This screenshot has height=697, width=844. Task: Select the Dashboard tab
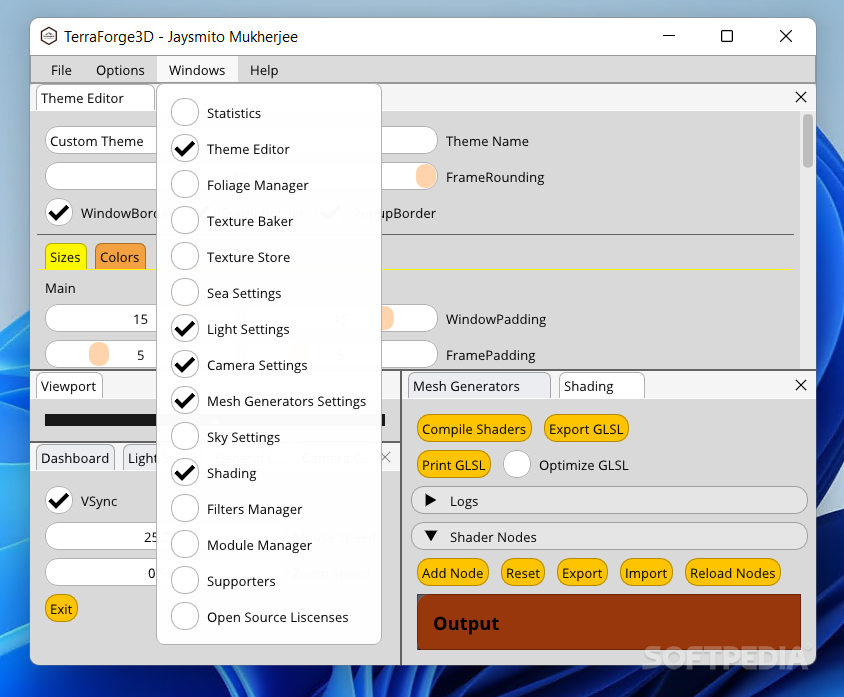click(x=75, y=458)
